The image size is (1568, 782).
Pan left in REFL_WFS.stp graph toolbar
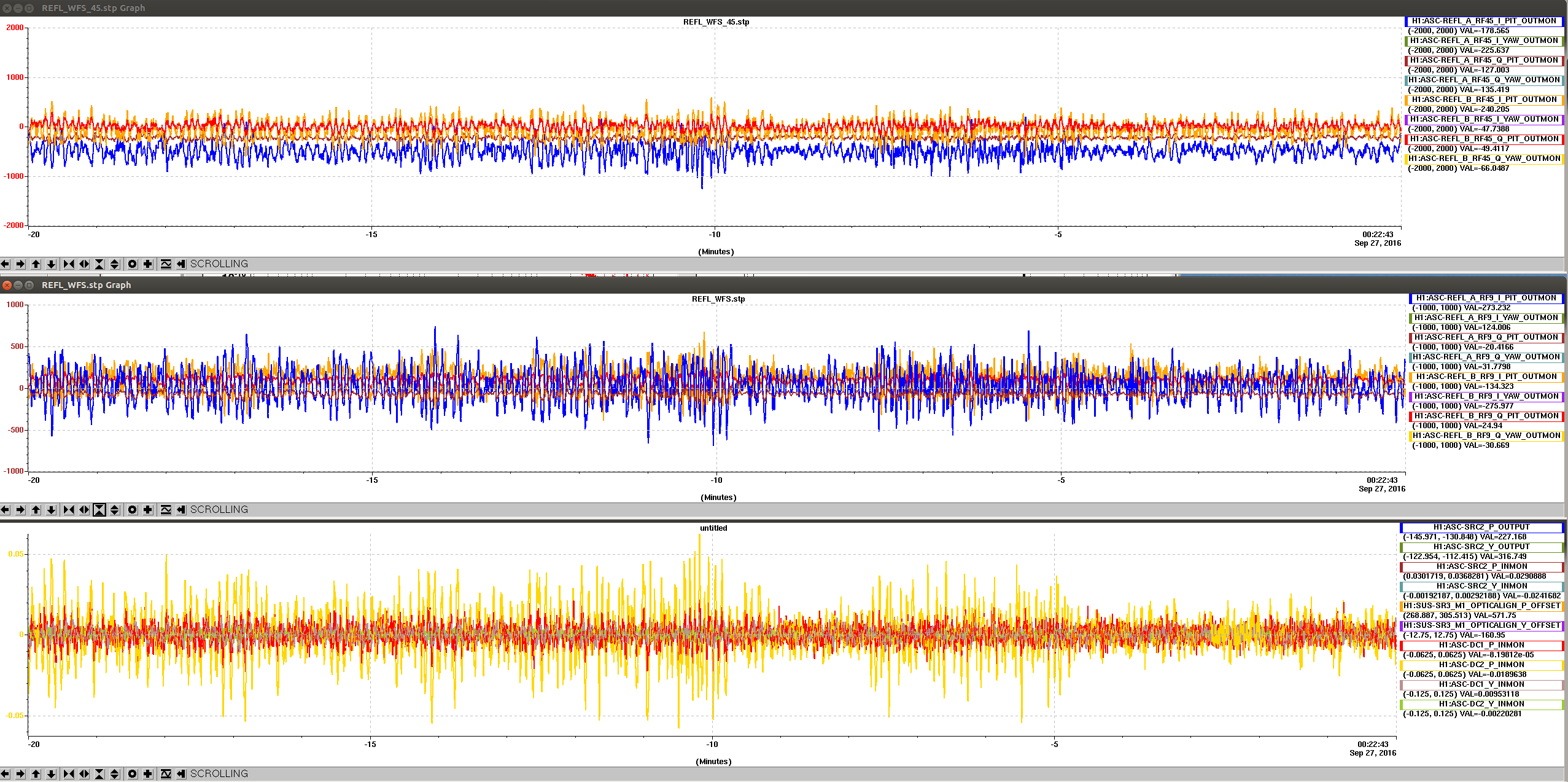click(5, 510)
